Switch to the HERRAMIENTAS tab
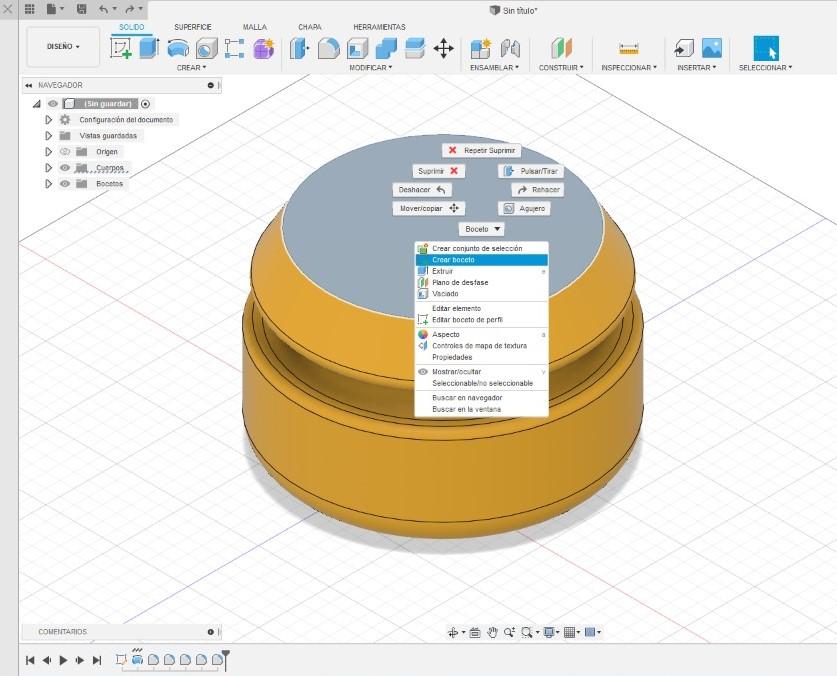Screen dimensions: 837x676 point(379,27)
